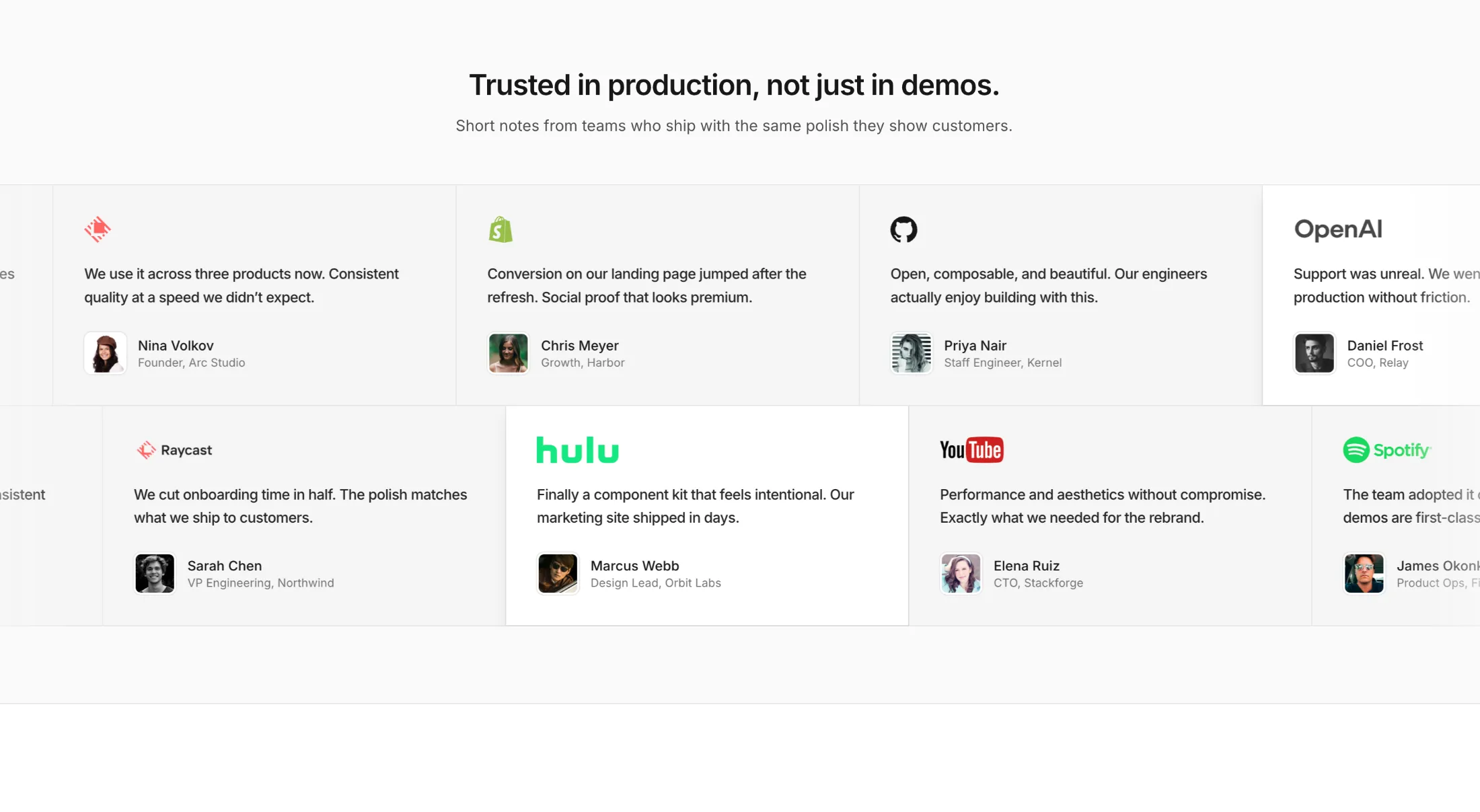Click the GitHub octocat logo
The width and height of the screenshot is (1480, 812).
click(903, 229)
